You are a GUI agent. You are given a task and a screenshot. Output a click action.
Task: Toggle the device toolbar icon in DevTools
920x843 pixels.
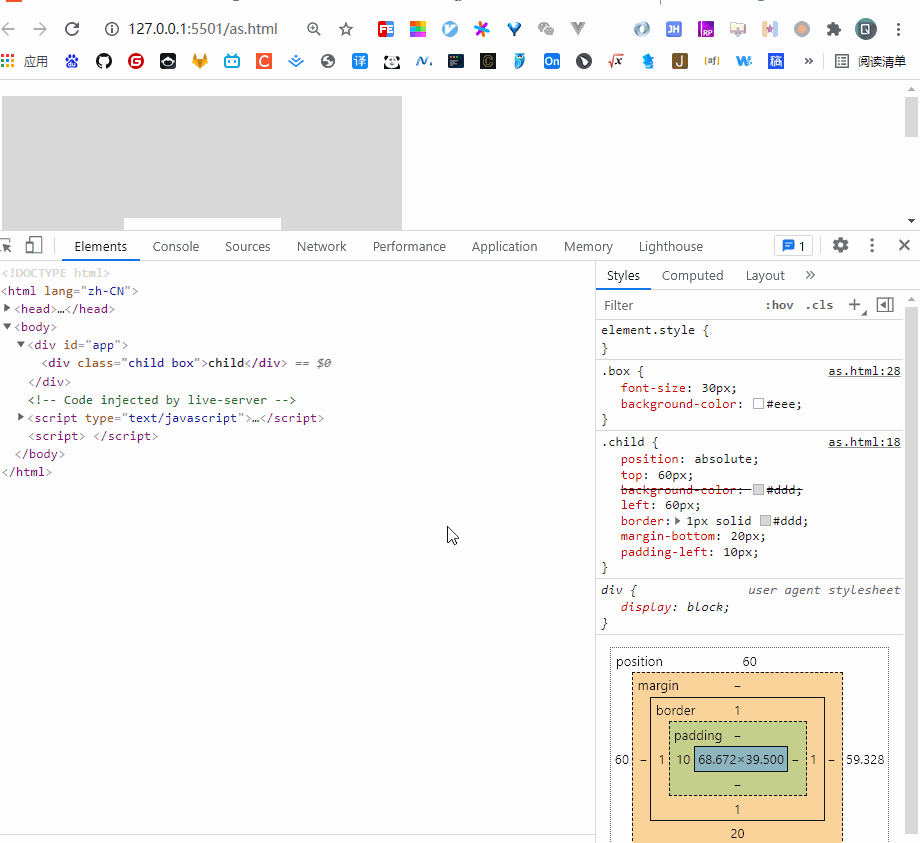pos(33,245)
